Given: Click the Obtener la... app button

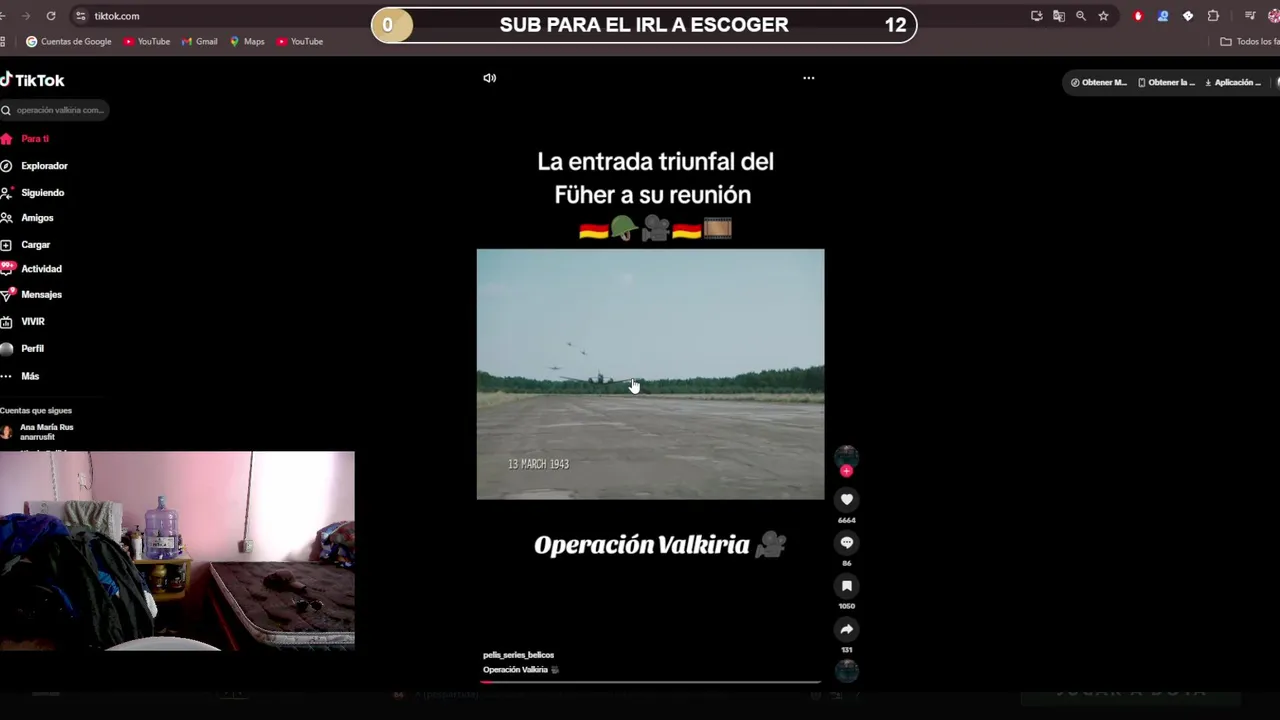Looking at the screenshot, I should pos(1166,83).
